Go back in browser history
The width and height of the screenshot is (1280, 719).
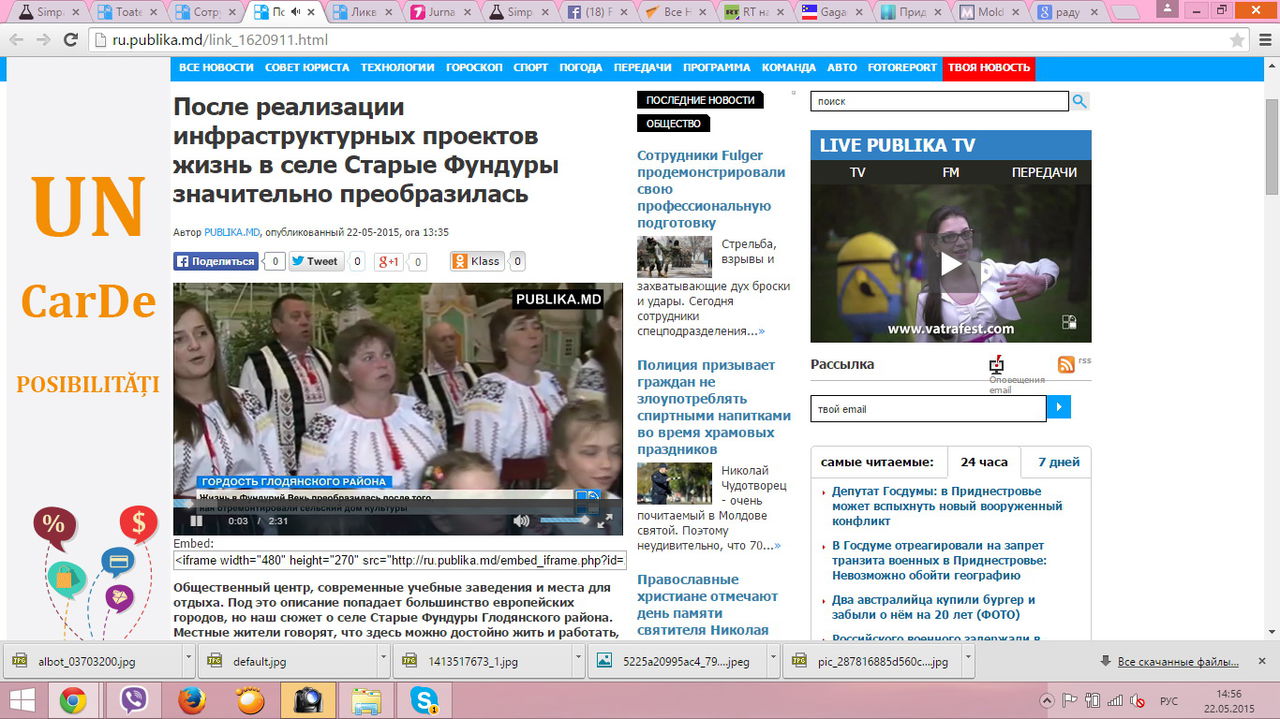click(x=16, y=40)
